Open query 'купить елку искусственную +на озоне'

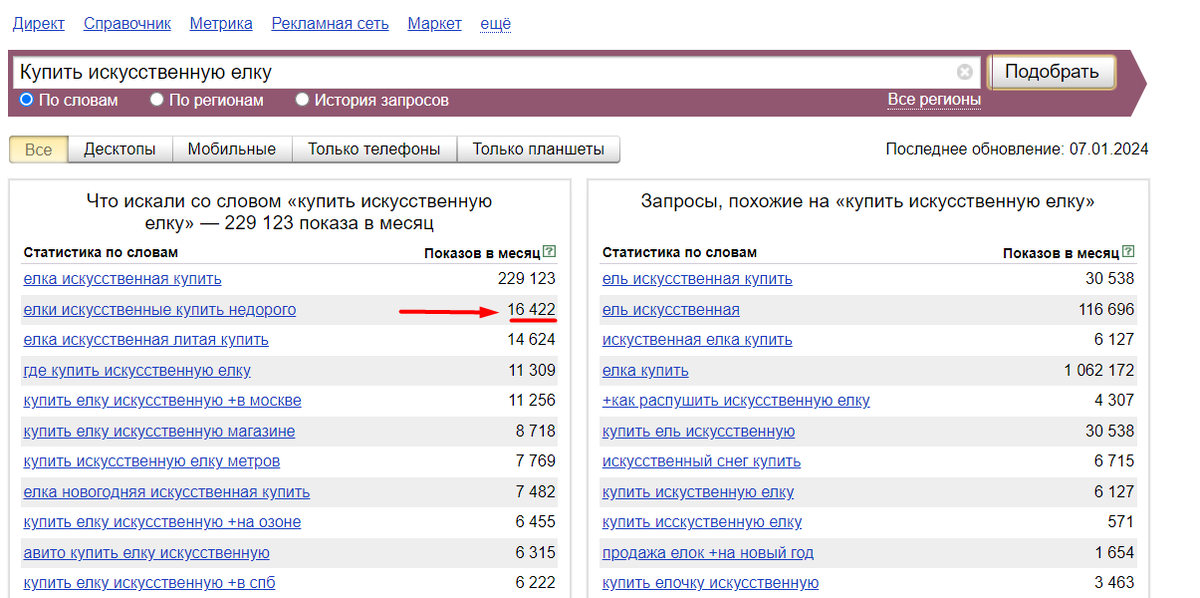(x=162, y=523)
